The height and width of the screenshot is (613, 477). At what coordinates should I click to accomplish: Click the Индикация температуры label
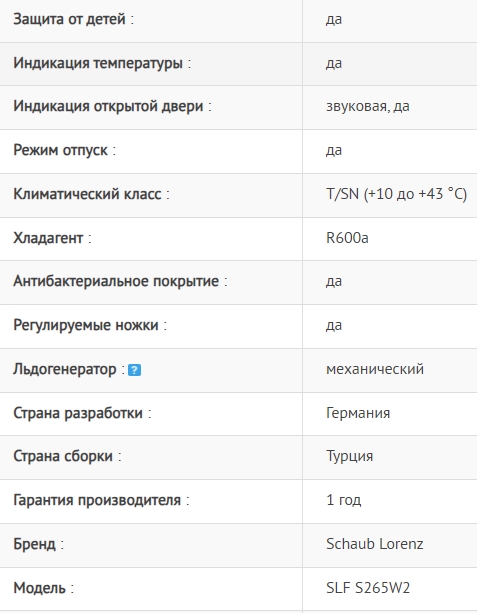pyautogui.click(x=98, y=63)
